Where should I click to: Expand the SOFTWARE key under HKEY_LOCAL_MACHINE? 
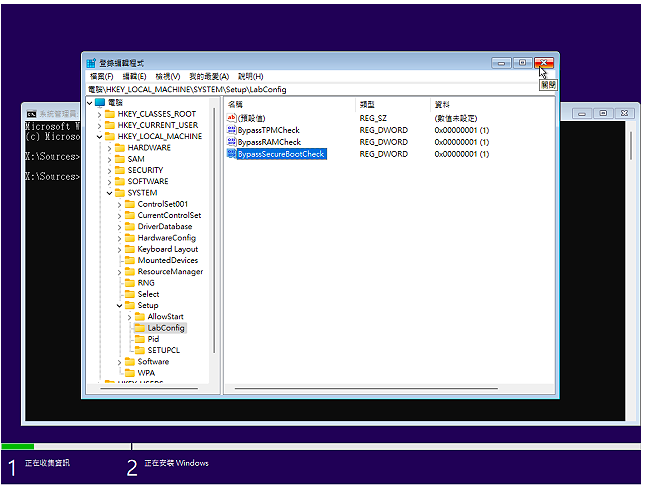[x=109, y=181]
